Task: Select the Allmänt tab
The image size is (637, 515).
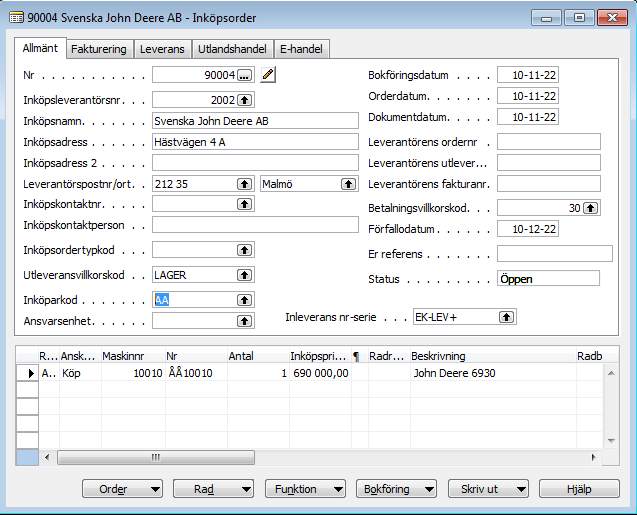Action: [40, 48]
